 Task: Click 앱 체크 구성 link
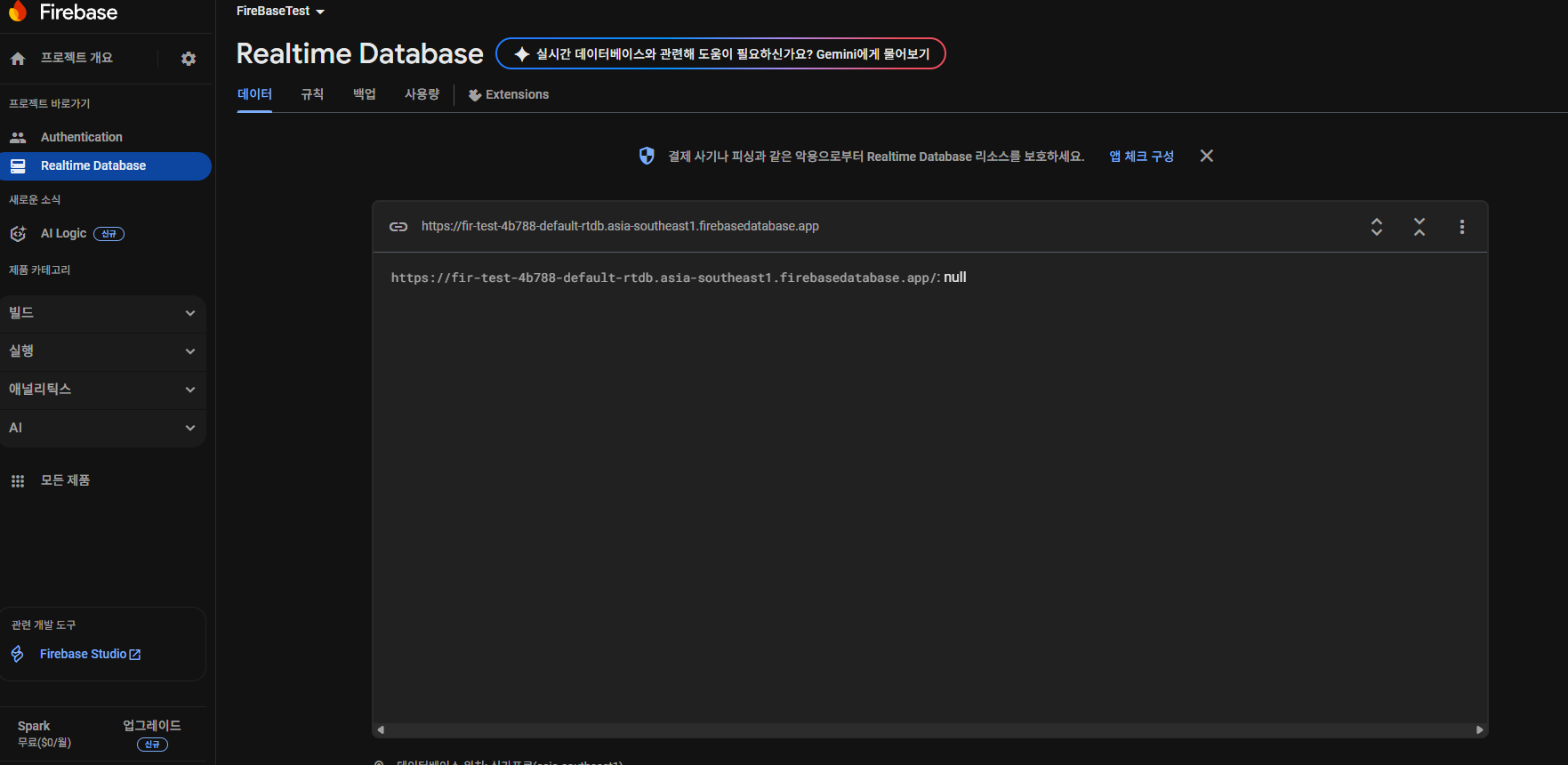click(1141, 157)
